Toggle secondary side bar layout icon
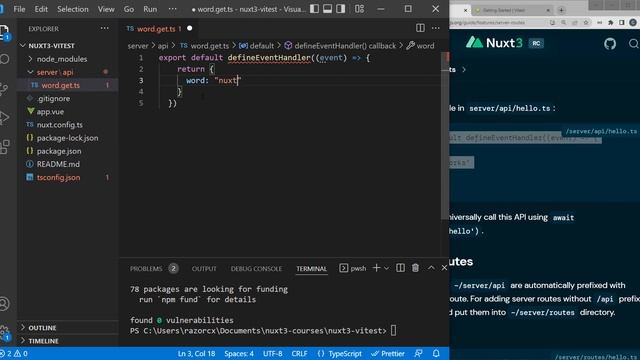Image resolution: width=640 pixels, height=360 pixels. tap(340, 9)
